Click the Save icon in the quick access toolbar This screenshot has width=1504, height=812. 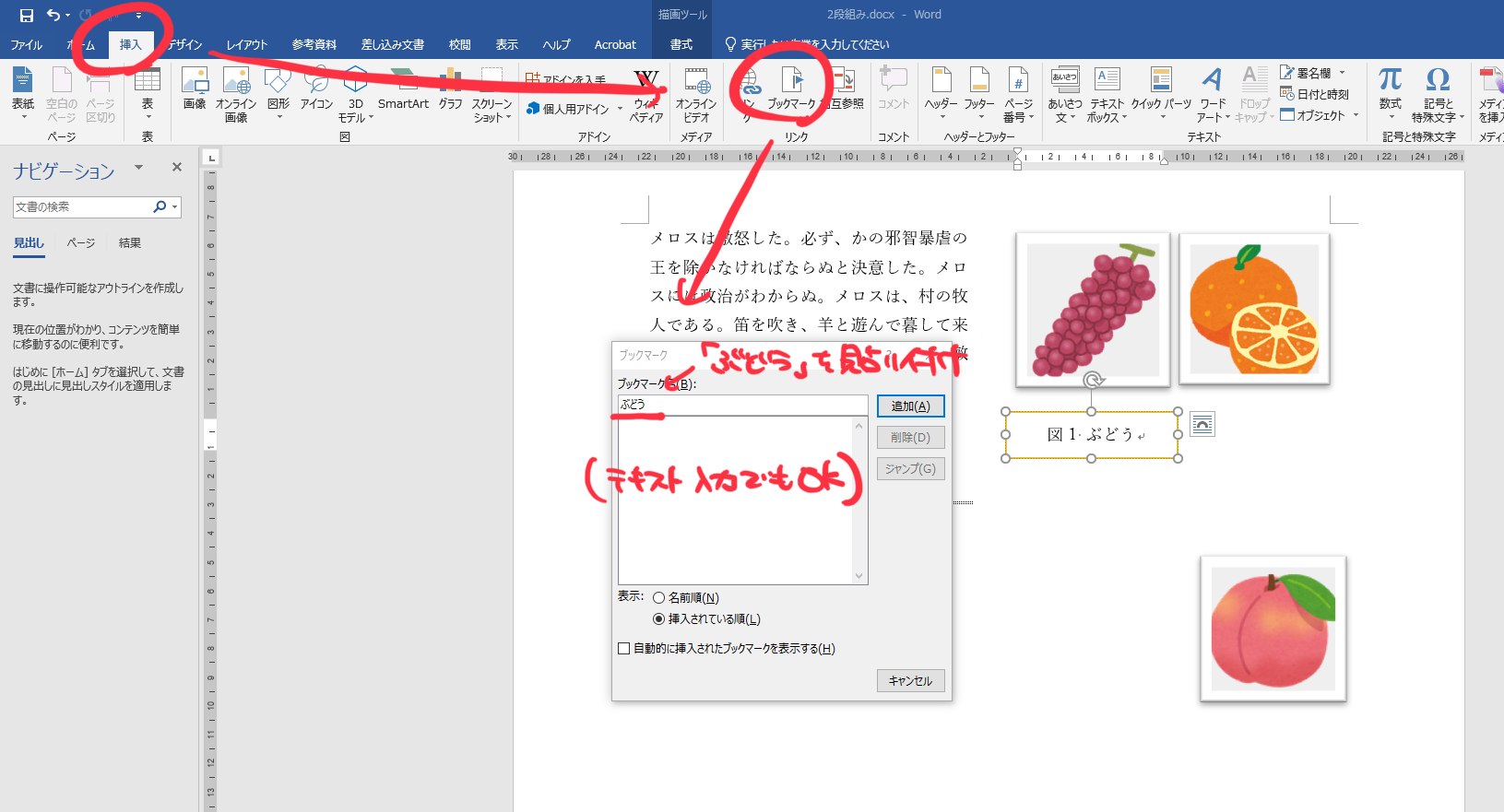coord(26,15)
